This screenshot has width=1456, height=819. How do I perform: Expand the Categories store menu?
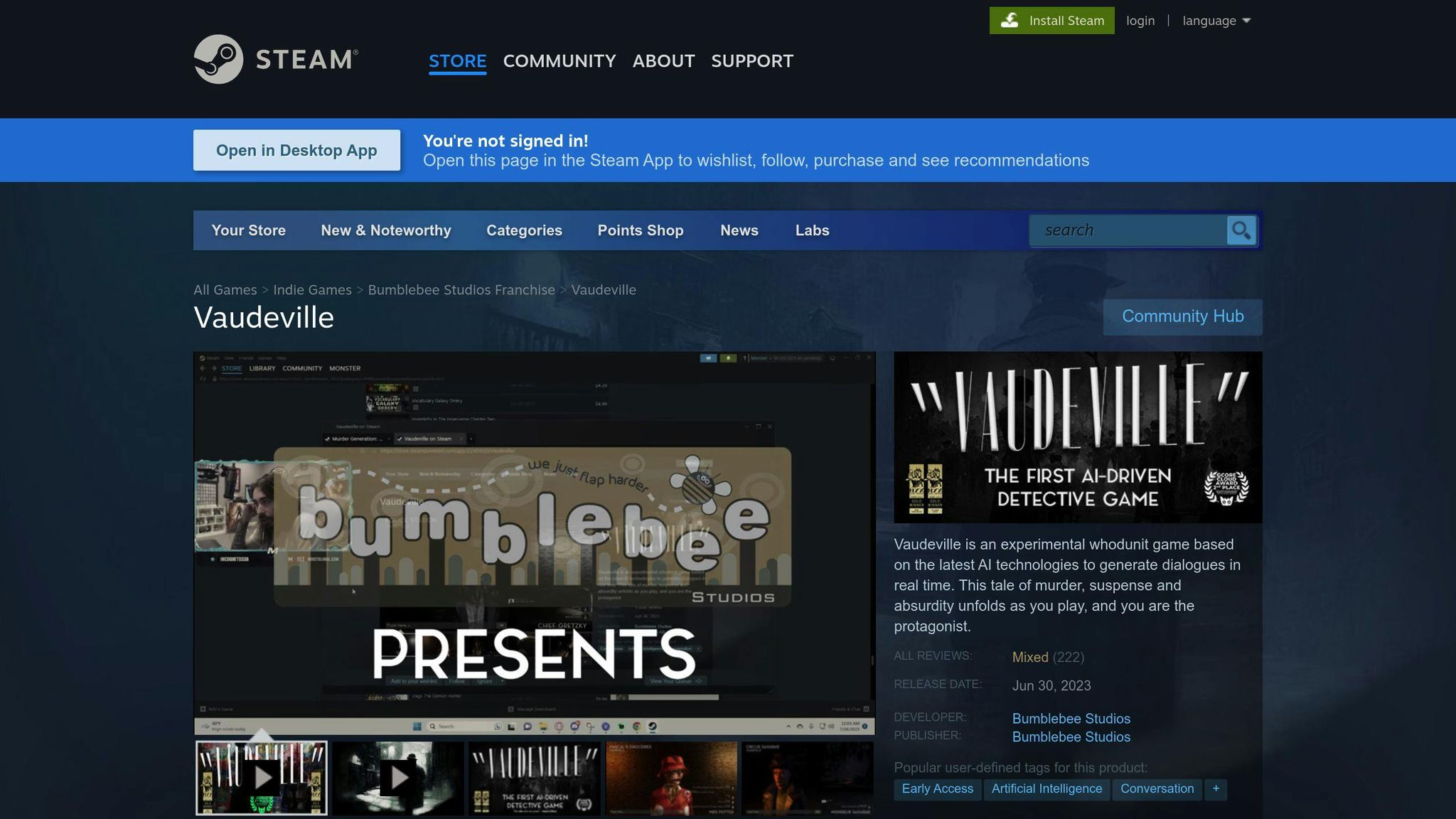[x=524, y=230]
